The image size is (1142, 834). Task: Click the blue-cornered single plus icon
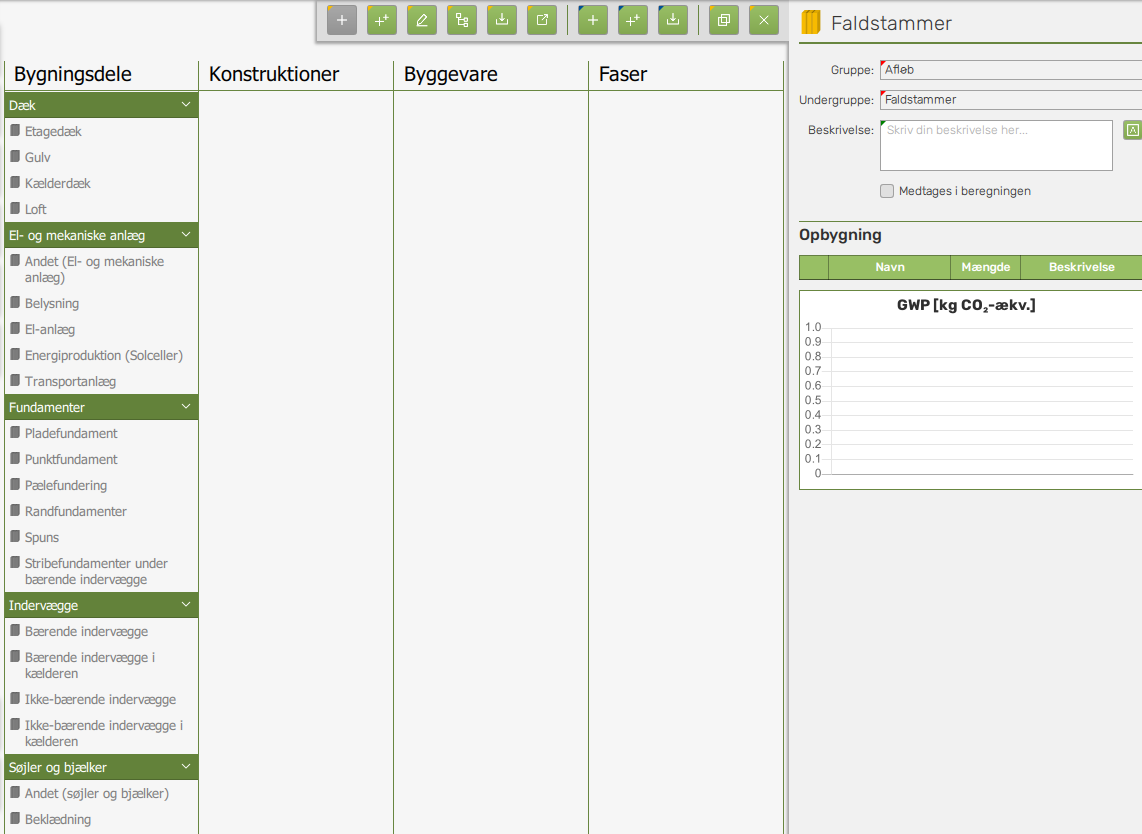point(593,20)
